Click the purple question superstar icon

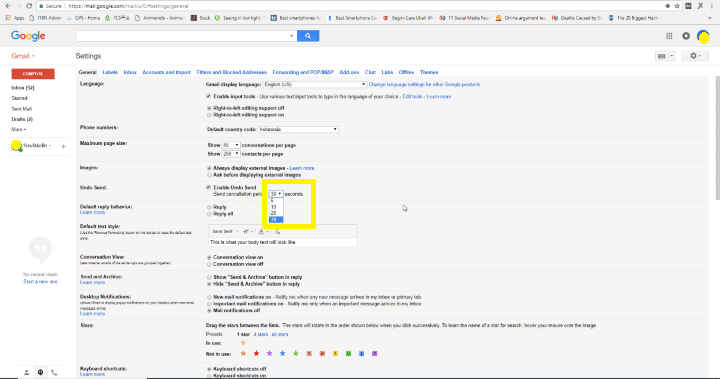375,354
